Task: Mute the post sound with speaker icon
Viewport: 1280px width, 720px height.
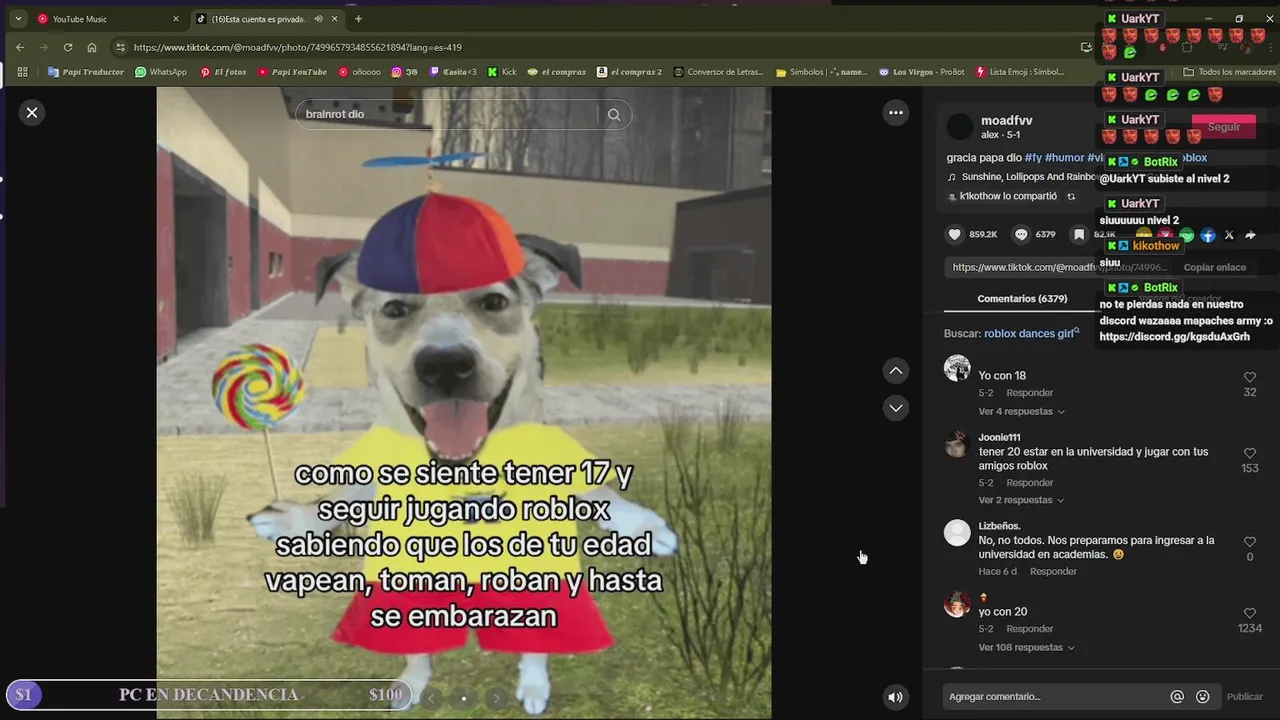Action: click(x=896, y=697)
